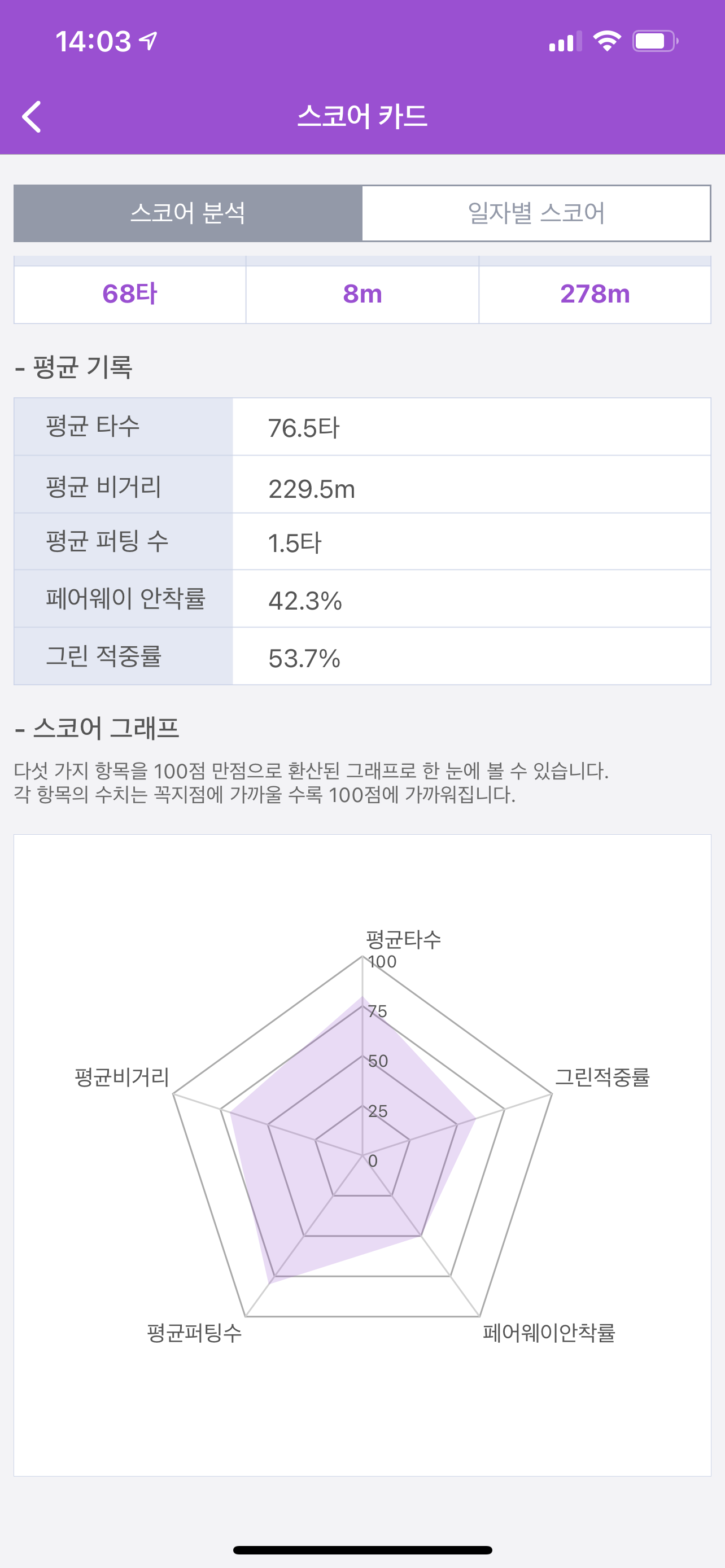Tap the Wi-Fi status icon
725x1568 pixels.
(x=606, y=41)
